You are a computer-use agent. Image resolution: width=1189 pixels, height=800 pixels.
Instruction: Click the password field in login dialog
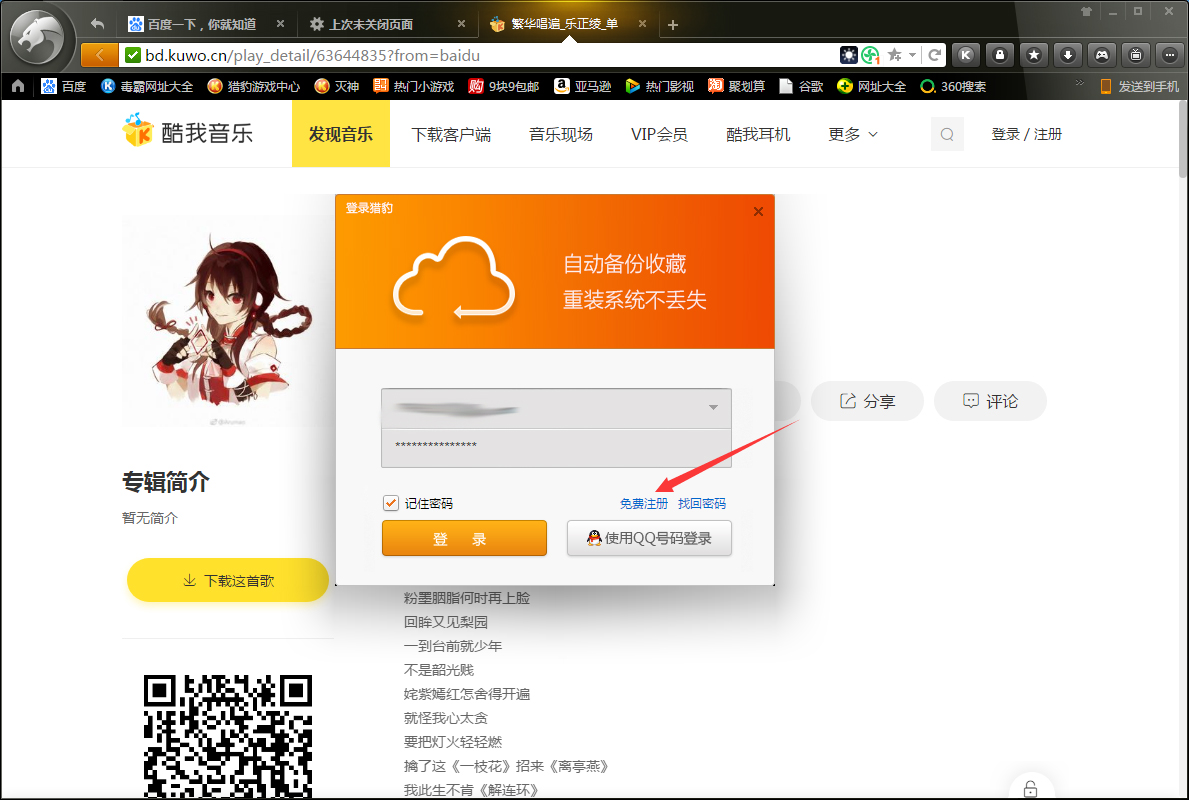(x=556, y=446)
